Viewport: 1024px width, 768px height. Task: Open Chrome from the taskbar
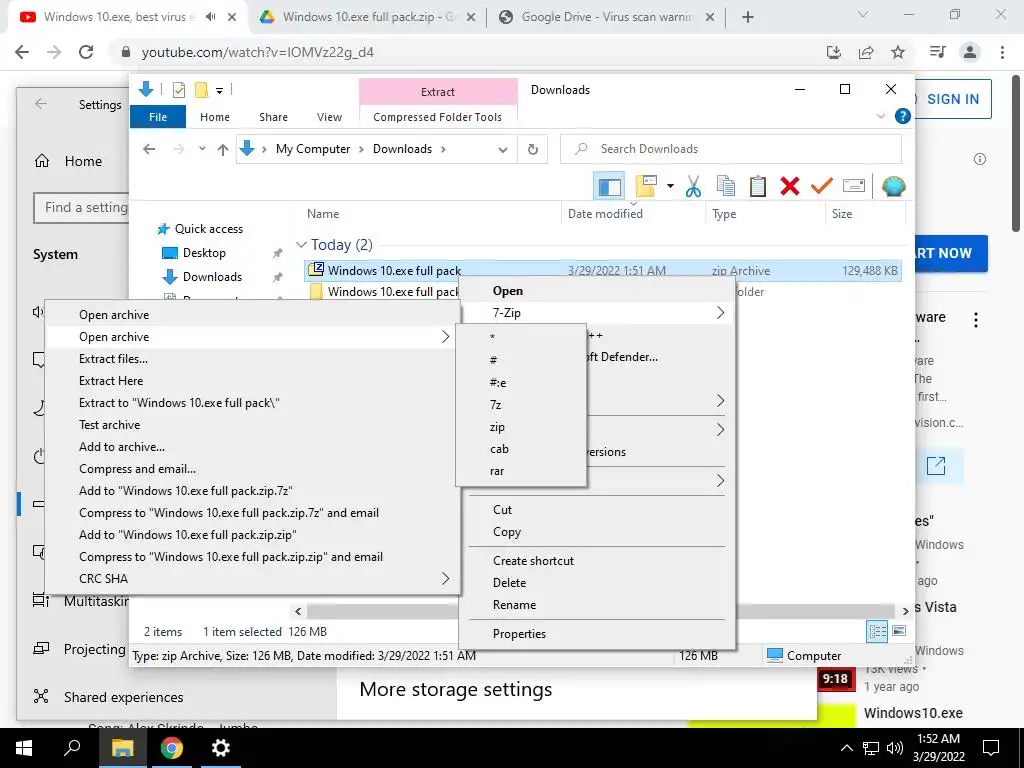click(x=172, y=748)
